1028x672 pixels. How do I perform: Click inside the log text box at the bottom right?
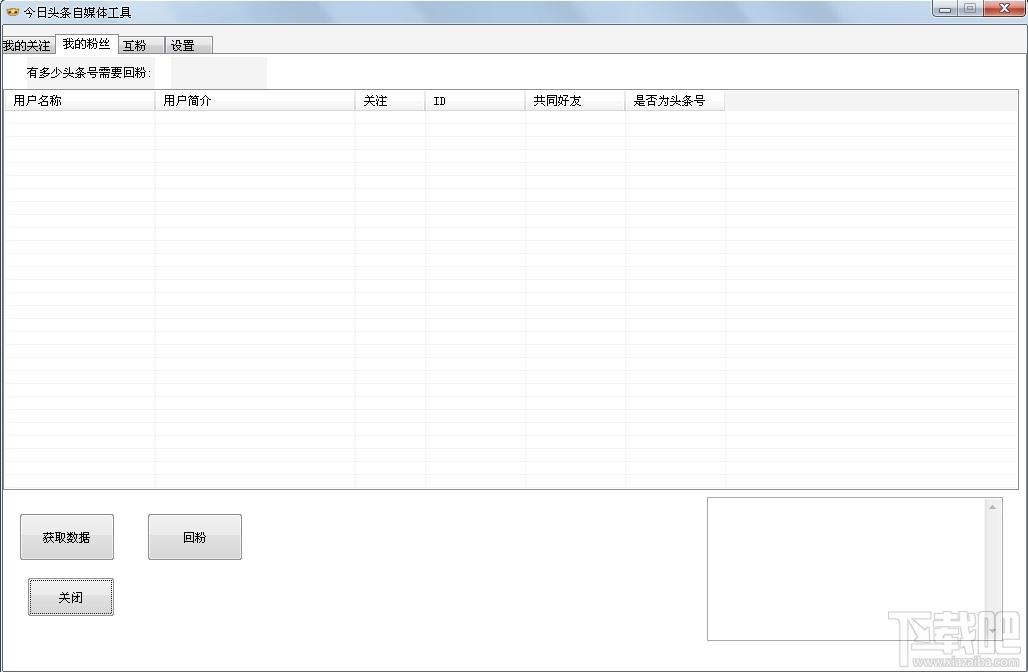click(x=846, y=568)
